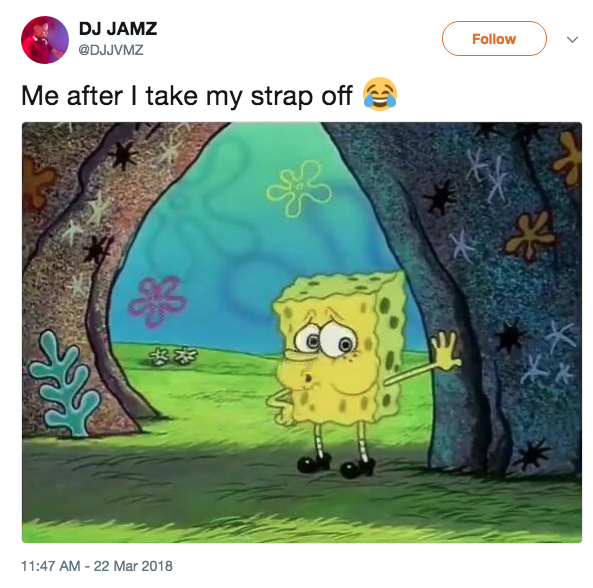Select the tweet text "Me after I take"
593x588 pixels.
point(109,96)
